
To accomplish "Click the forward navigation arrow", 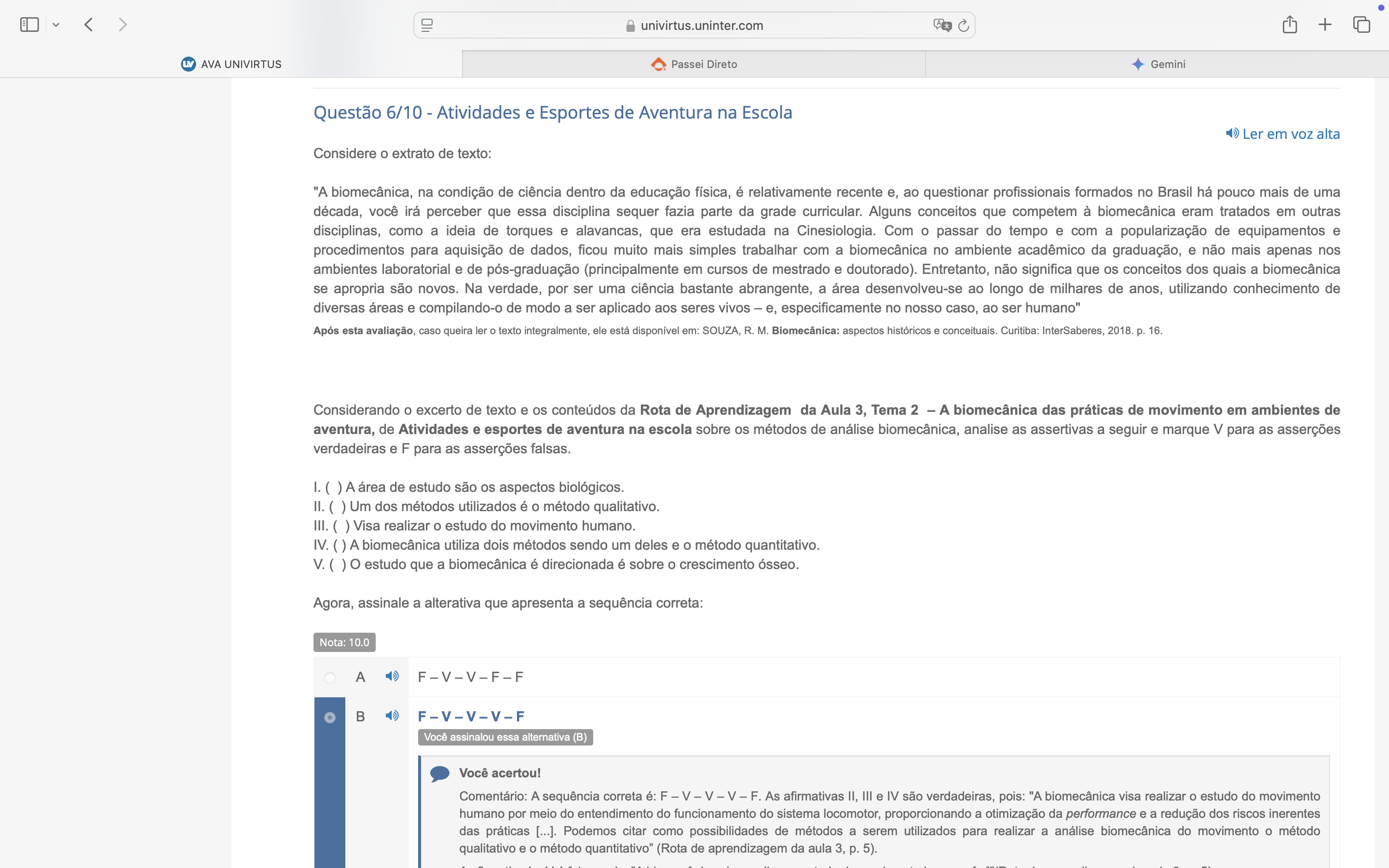I will tap(122, 25).
